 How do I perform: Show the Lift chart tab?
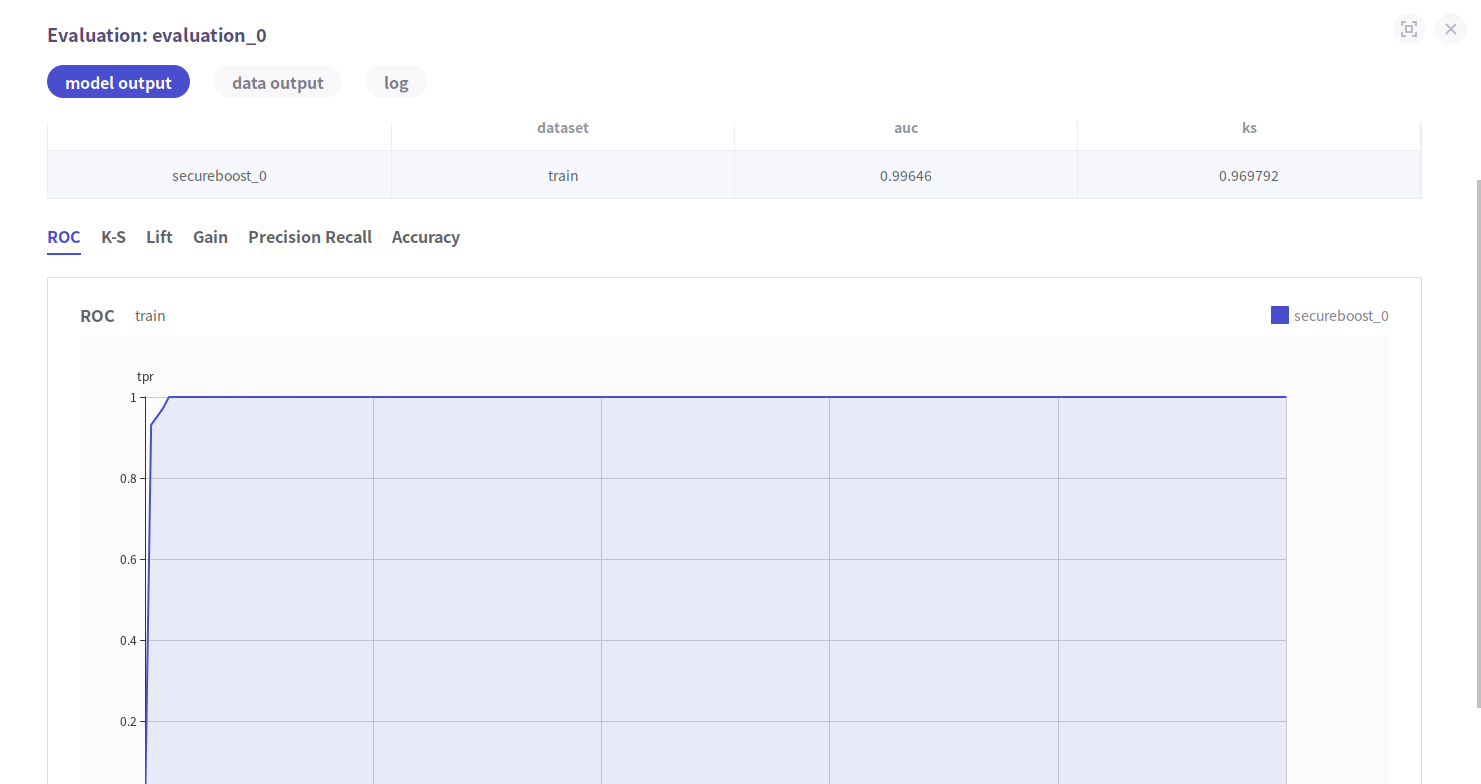pyautogui.click(x=159, y=237)
